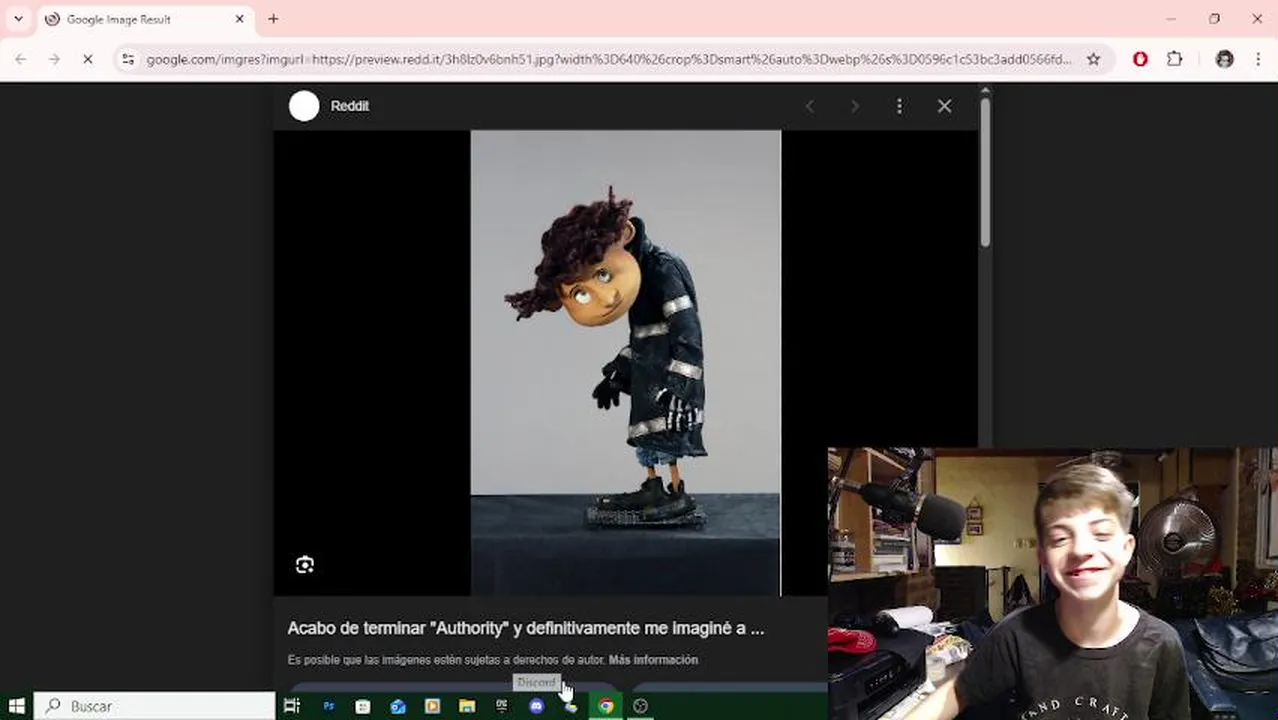Screen dimensions: 1278x720
Task: Open the 'Acabo de terminar Authority' title link
Action: [x=525, y=628]
